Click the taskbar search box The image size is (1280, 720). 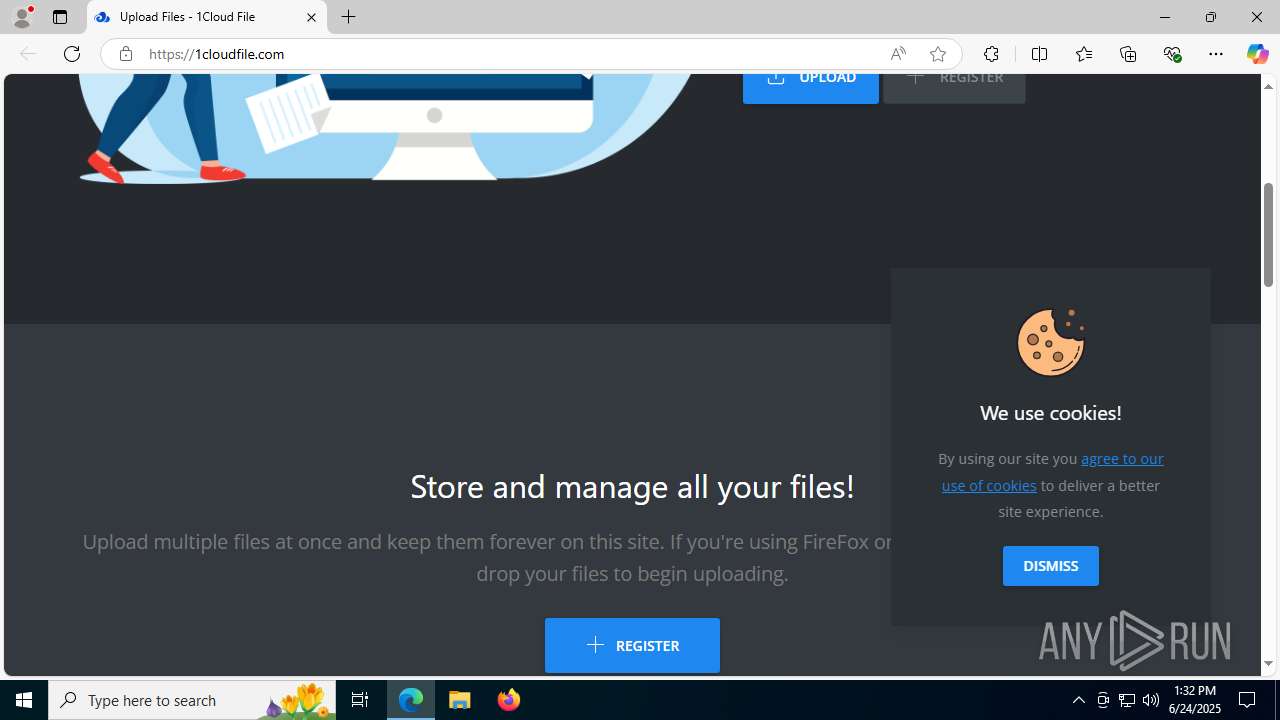pos(192,700)
